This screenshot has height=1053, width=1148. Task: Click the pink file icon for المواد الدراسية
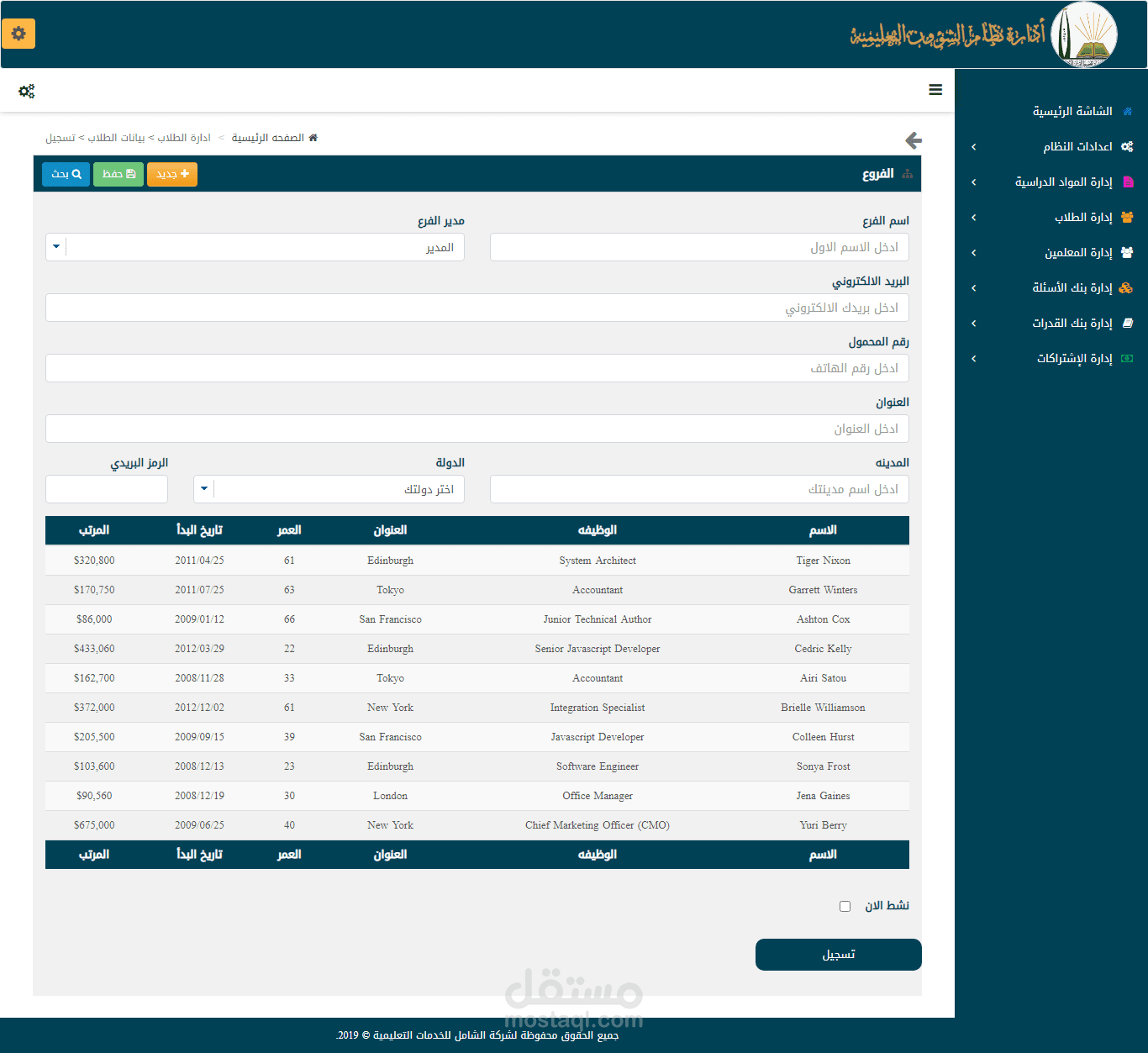pos(1128,182)
